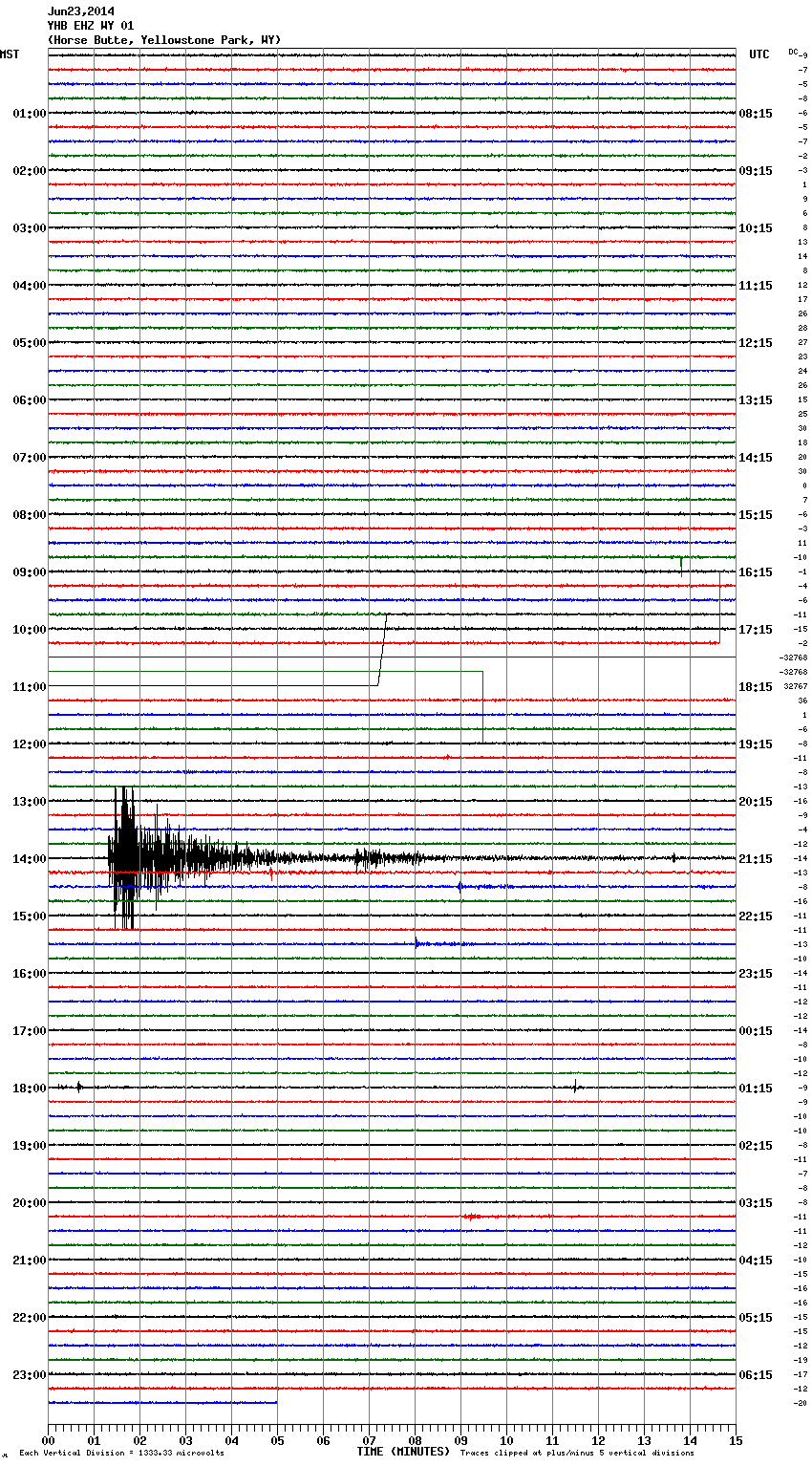Click the small red event near 20:00
Viewport: 812px width, 1466px height.
point(473,1217)
